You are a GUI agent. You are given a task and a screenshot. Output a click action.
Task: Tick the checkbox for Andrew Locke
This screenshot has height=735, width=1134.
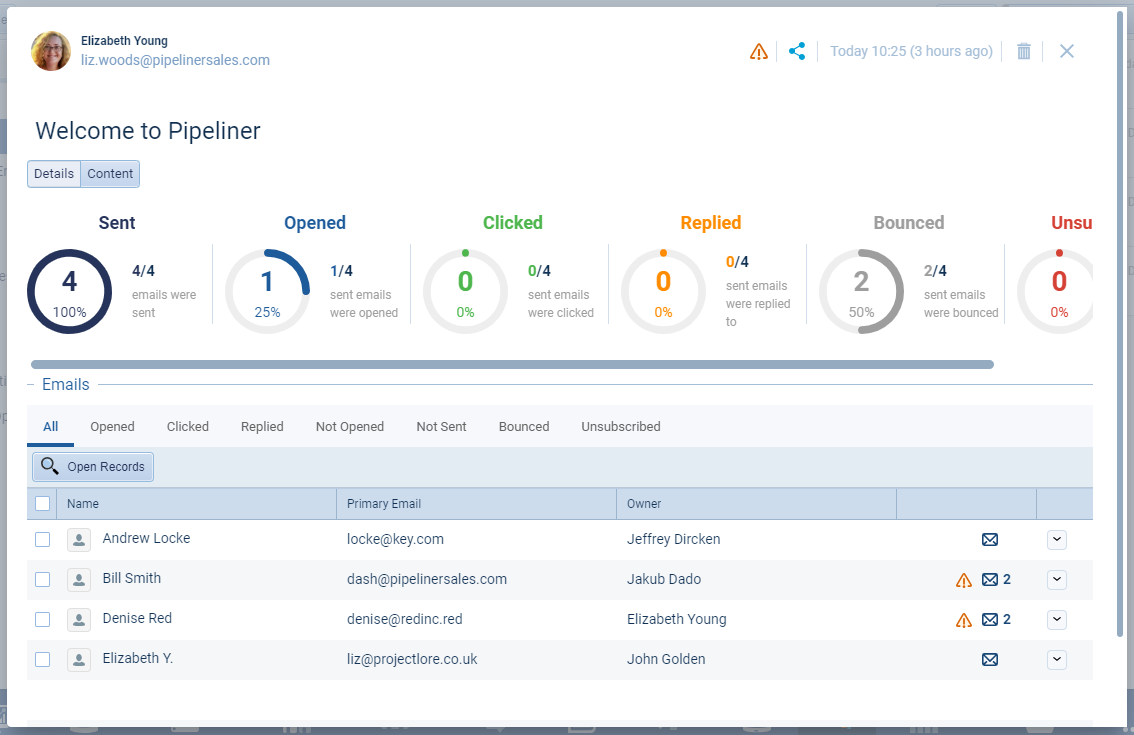click(x=42, y=540)
